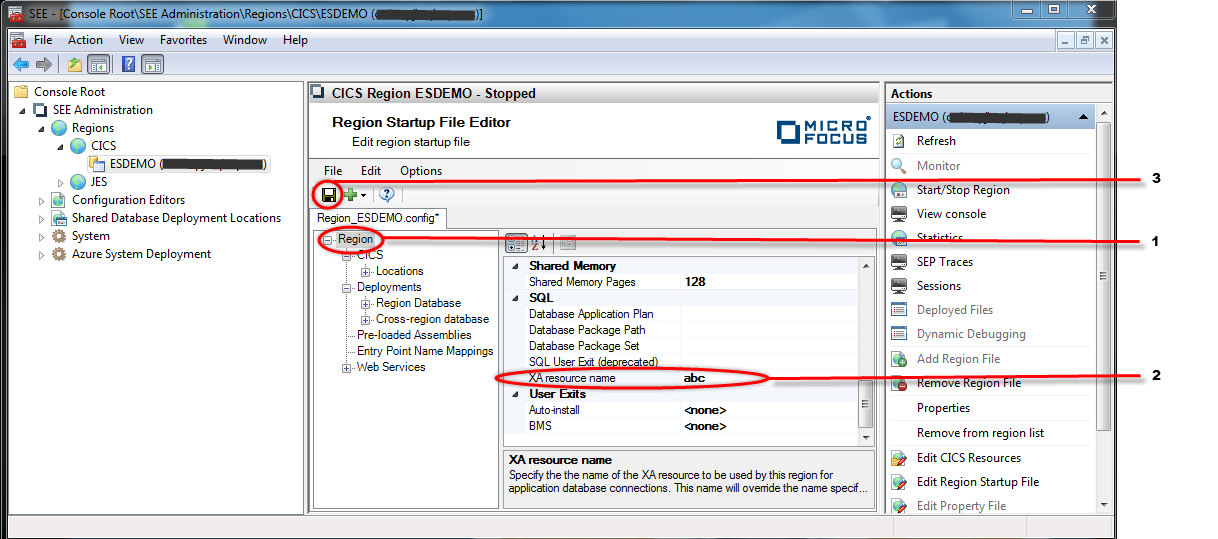Click the Start/Stop Region action link
1218x539 pixels.
coord(963,190)
